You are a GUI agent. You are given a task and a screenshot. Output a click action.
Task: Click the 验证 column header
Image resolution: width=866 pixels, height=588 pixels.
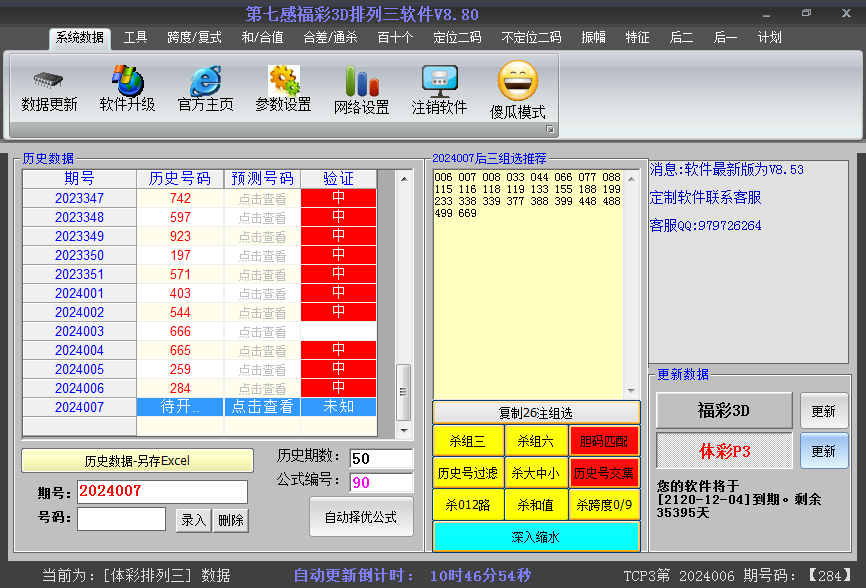click(339, 179)
